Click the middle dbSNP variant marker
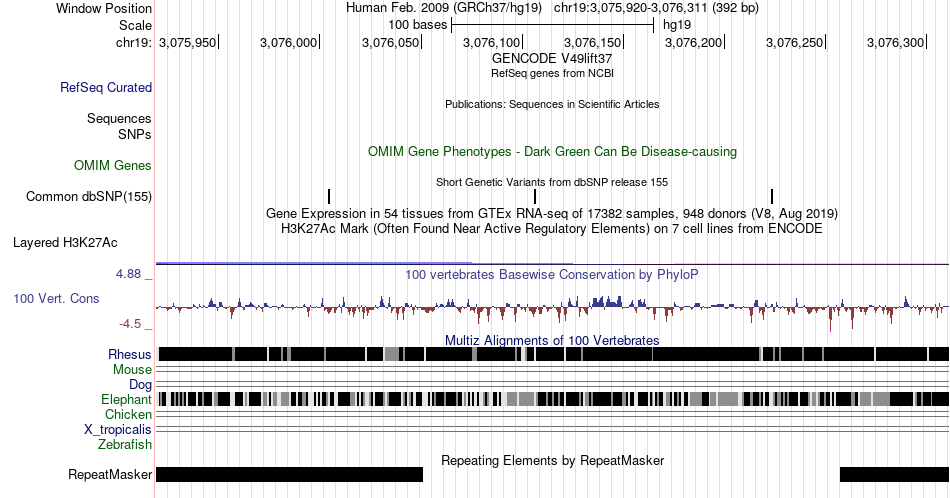Screen dimensions: 950x498 pyautogui.click(x=535, y=196)
